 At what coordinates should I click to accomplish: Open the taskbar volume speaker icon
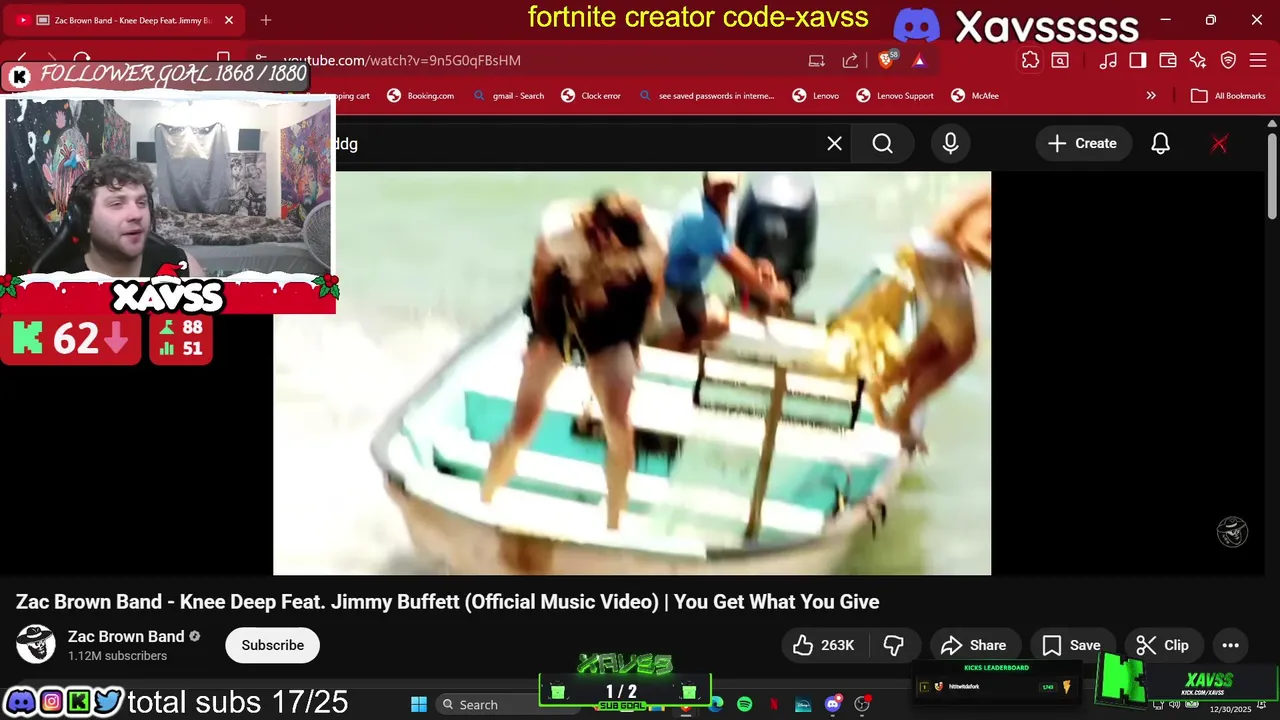[x=1174, y=704]
